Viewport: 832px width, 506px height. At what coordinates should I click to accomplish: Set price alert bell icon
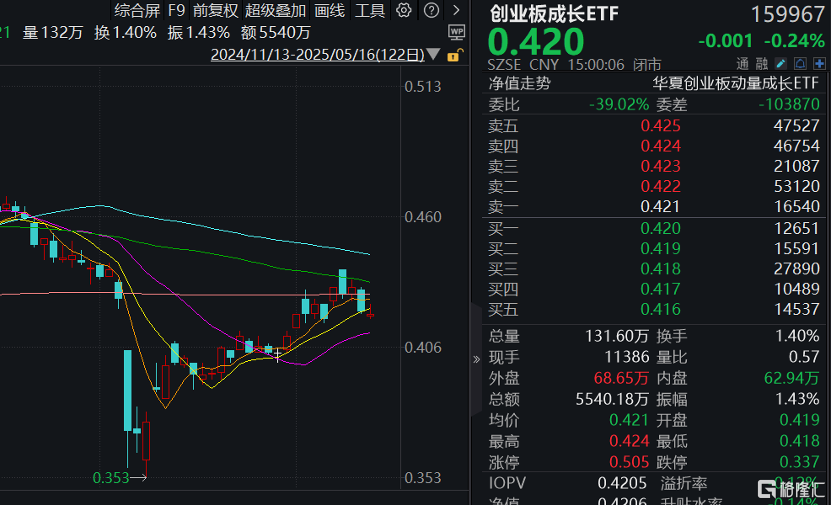pyautogui.click(x=800, y=64)
